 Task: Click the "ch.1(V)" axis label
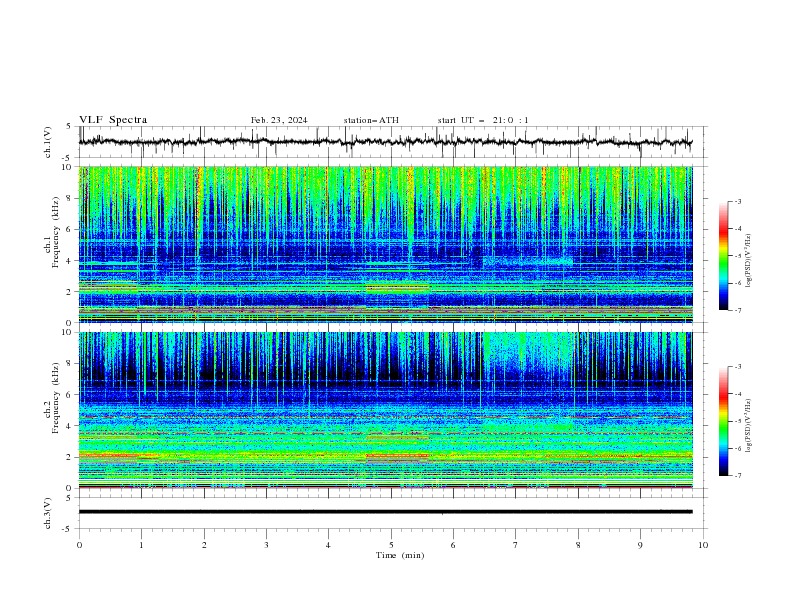click(48, 142)
